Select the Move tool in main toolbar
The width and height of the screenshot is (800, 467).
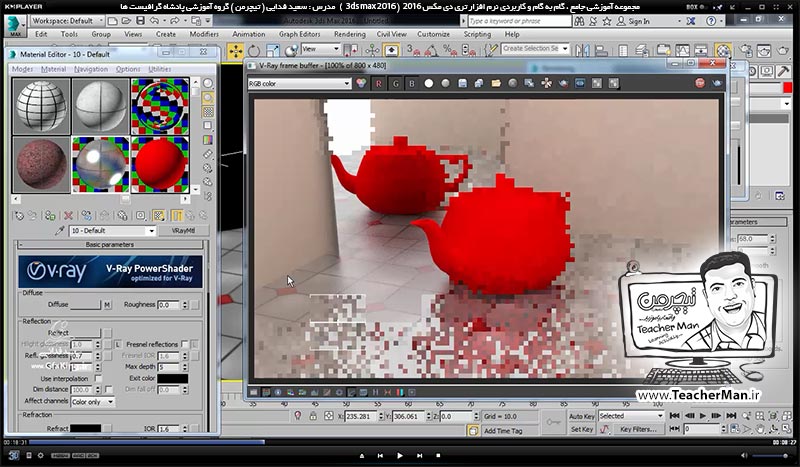(236, 51)
